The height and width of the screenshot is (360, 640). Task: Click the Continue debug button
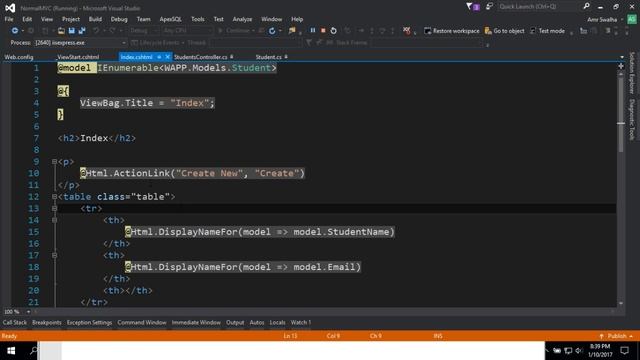234,31
